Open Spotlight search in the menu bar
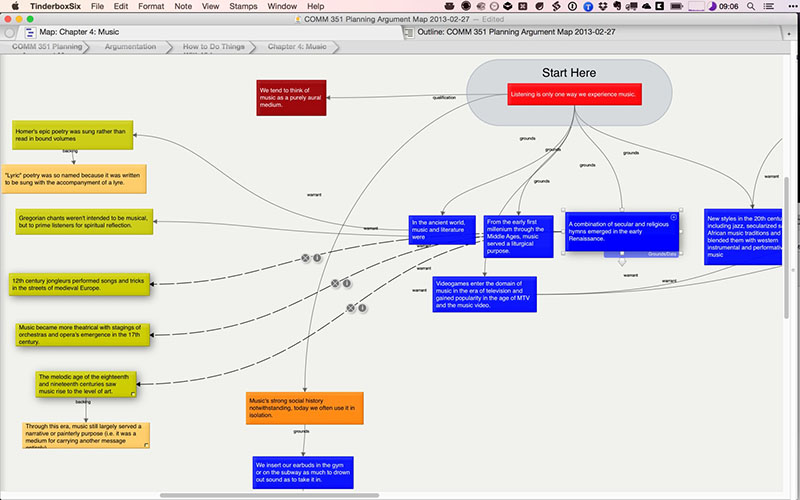This screenshot has width=800, height=500. click(751, 6)
